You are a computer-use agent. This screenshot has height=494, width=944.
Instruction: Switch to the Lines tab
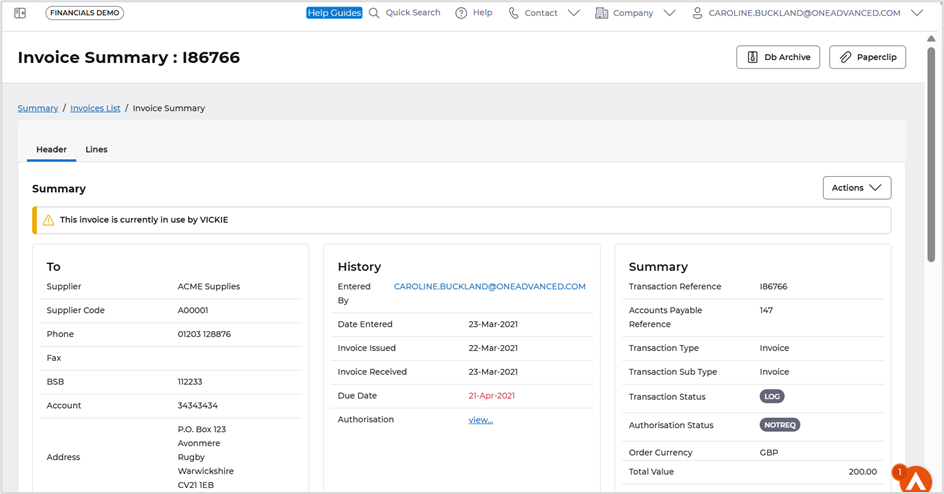point(96,150)
